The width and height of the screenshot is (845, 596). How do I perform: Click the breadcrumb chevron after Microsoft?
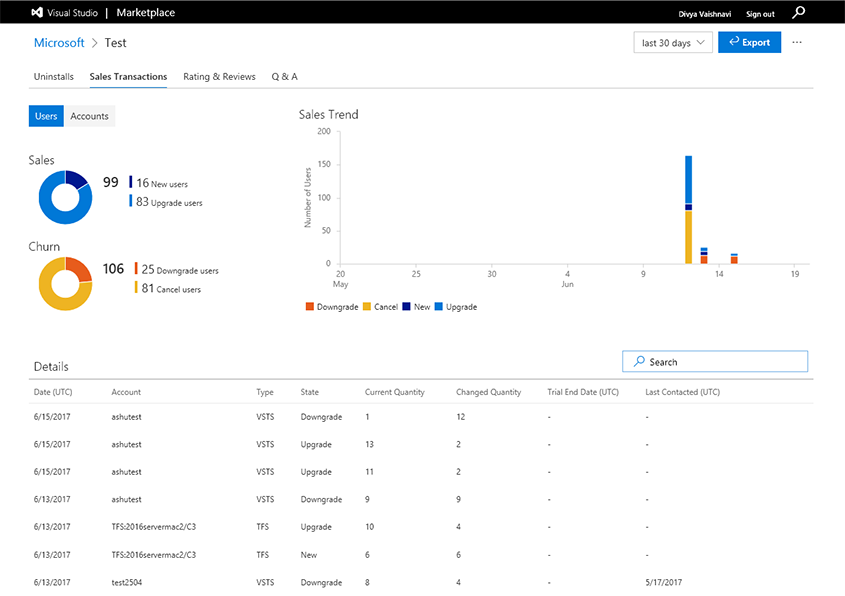pos(94,43)
